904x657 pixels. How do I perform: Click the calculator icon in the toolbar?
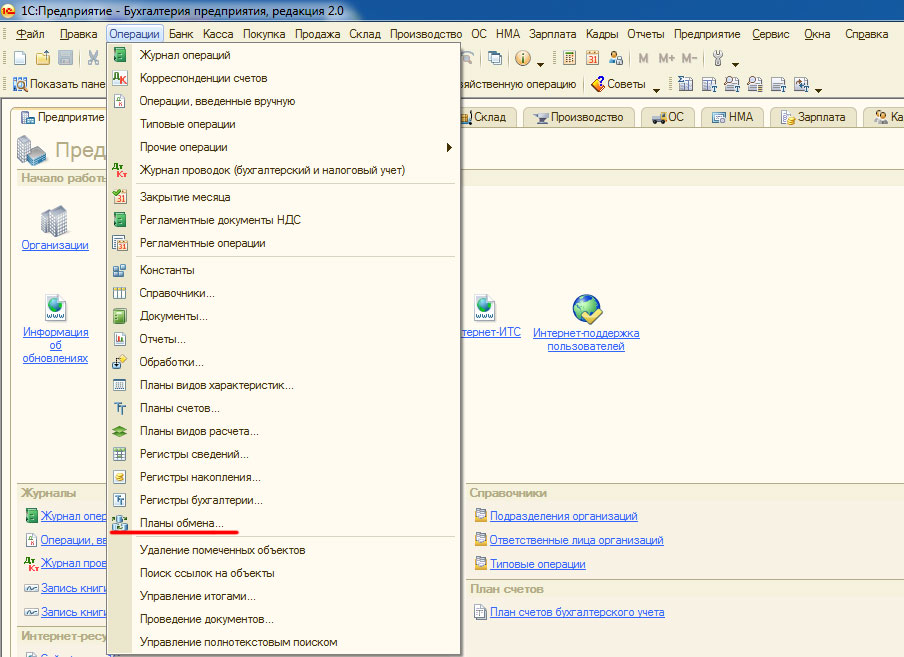pos(569,59)
